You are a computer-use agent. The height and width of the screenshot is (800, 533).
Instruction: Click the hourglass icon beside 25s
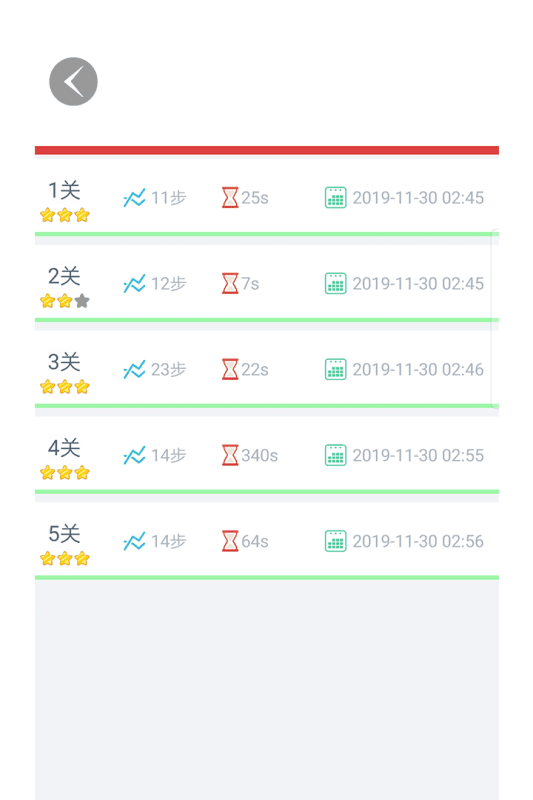(x=230, y=198)
